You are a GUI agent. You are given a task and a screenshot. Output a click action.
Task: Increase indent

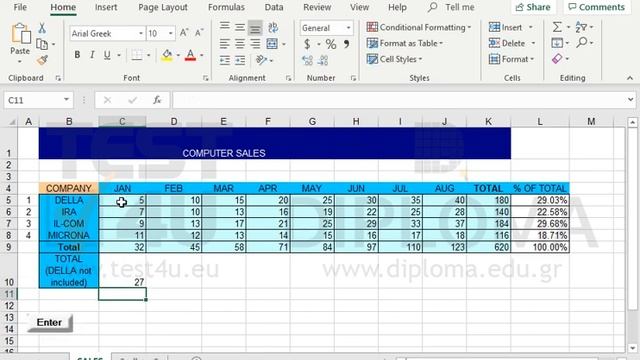(x=240, y=60)
